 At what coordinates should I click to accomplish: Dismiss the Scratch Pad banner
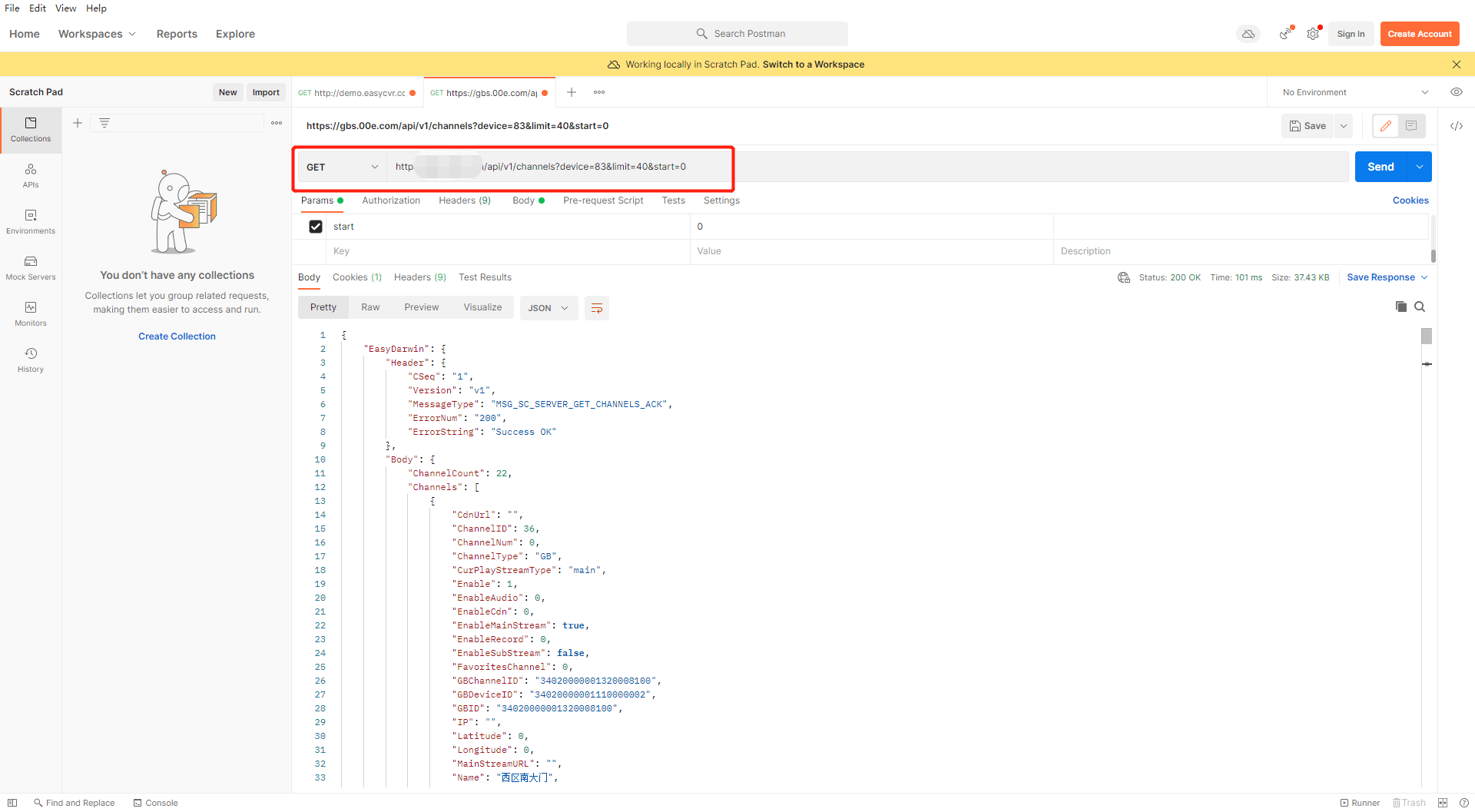click(1457, 65)
